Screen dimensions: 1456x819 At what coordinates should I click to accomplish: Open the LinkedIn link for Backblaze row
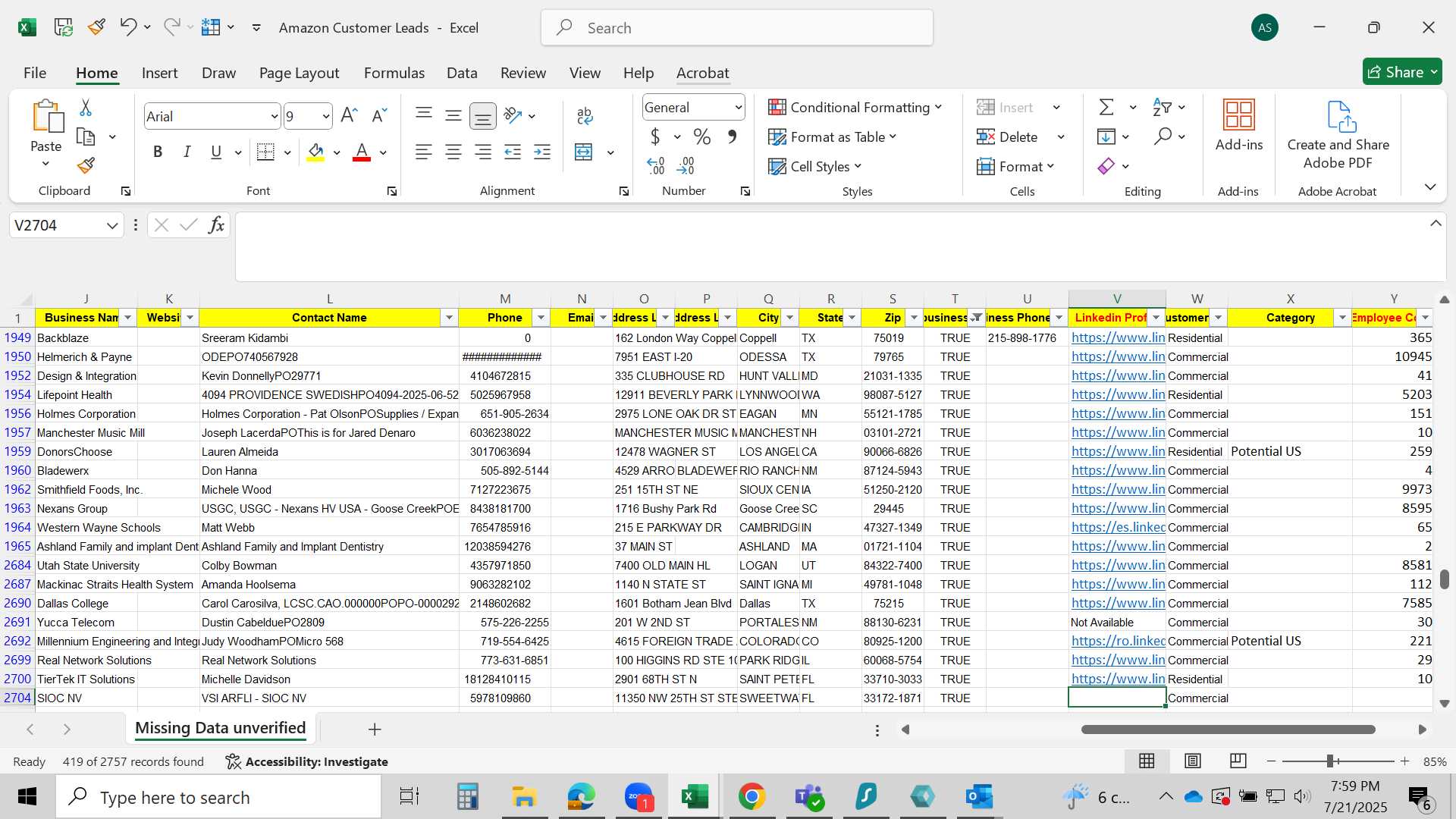tap(1118, 337)
